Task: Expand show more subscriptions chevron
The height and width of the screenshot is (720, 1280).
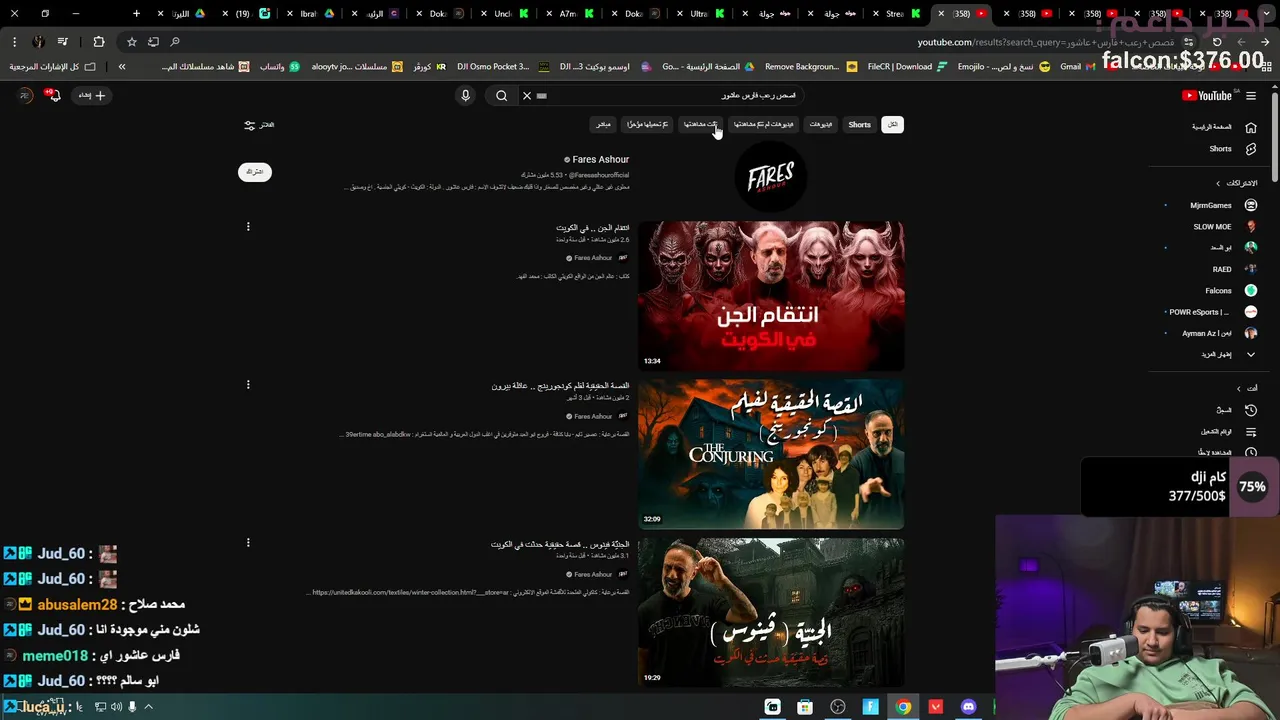Action: click(1250, 354)
